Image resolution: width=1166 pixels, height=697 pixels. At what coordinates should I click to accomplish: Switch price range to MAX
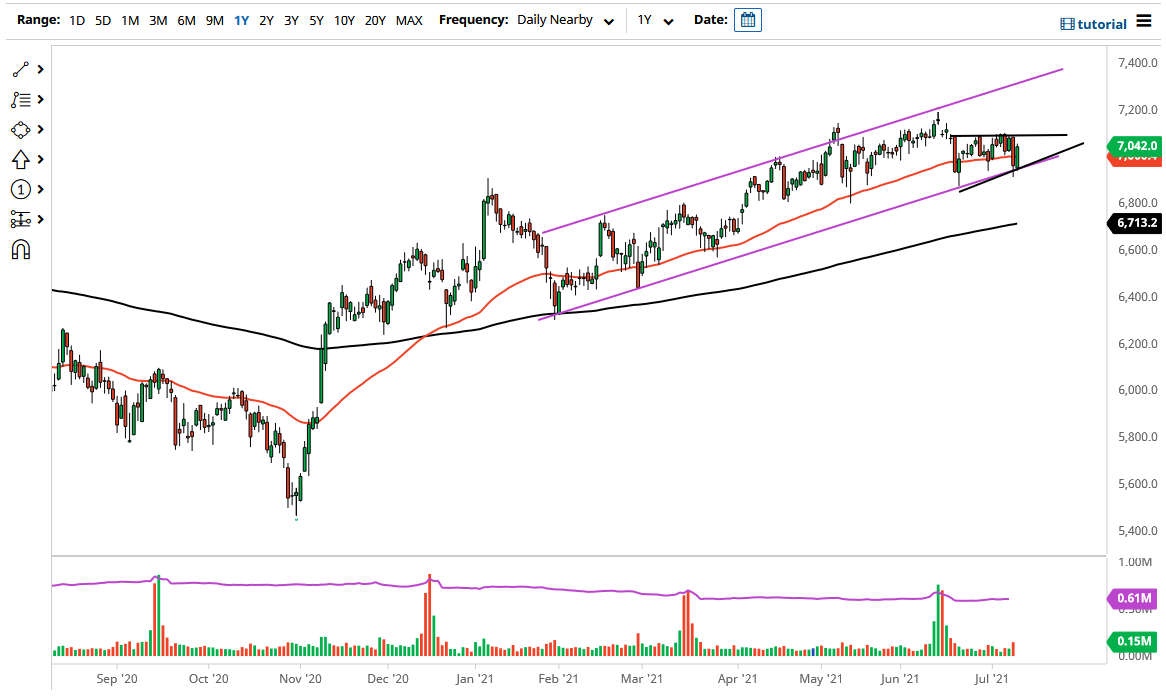(408, 19)
